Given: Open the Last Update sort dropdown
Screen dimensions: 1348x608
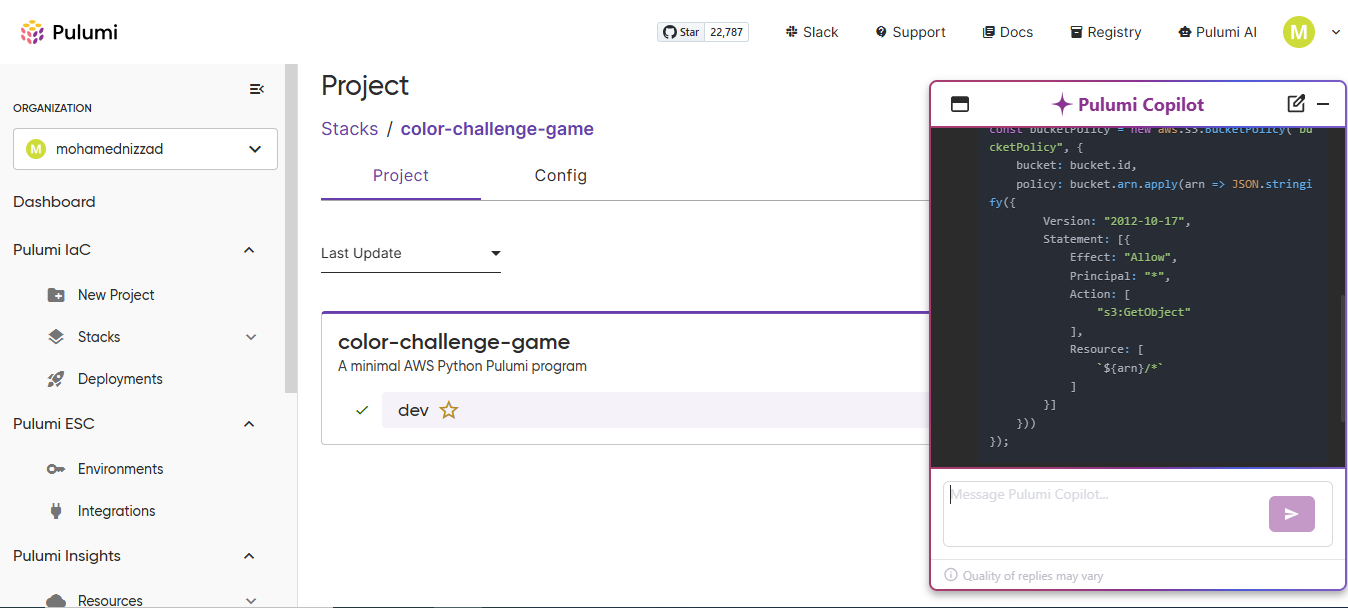Looking at the screenshot, I should point(411,253).
